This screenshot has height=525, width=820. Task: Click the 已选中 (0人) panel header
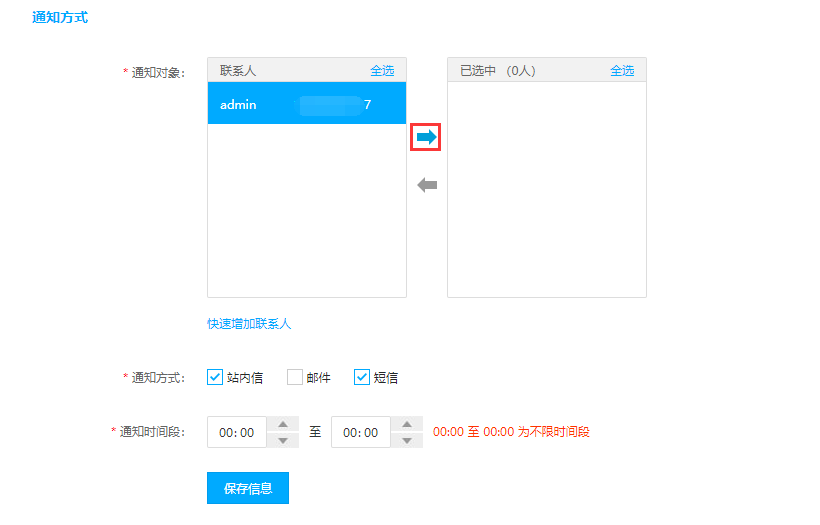(x=498, y=70)
